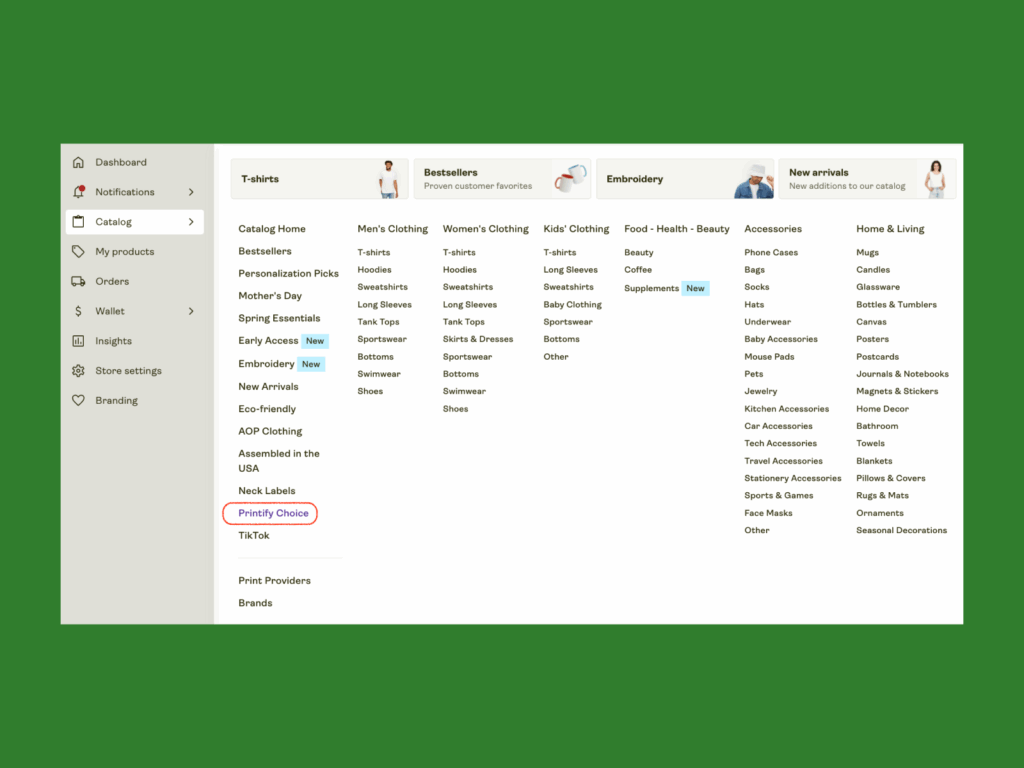Open the Accessories heading
Viewport: 1024px width, 768px height.
773,229
